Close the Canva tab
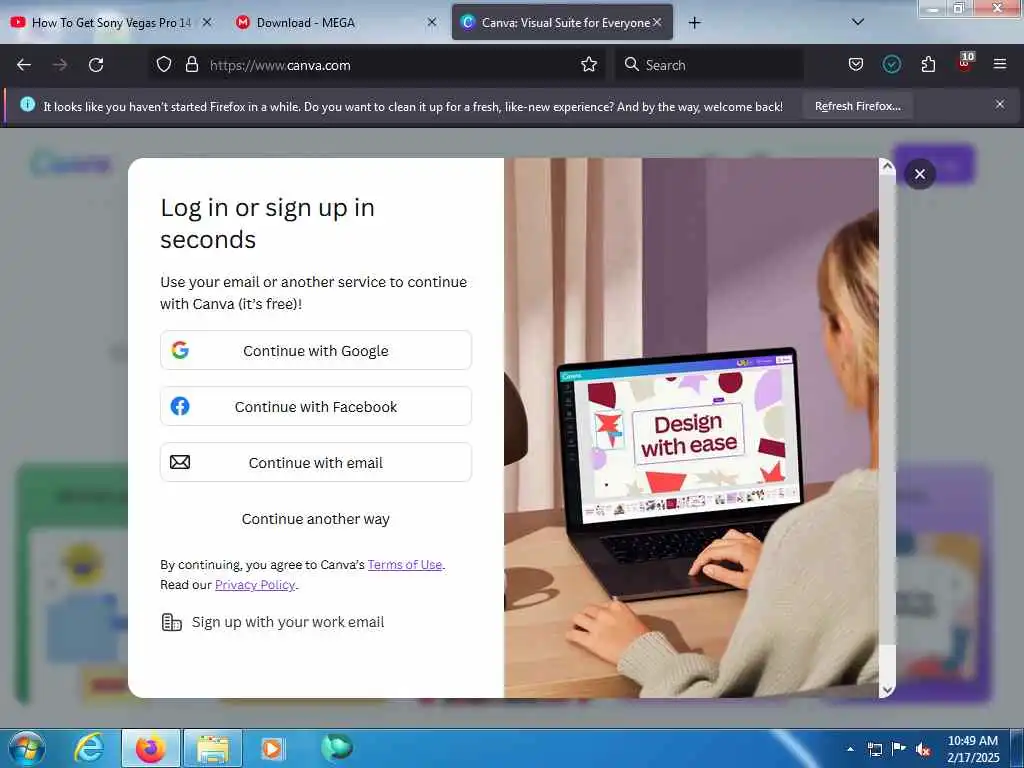The image size is (1024, 768). [657, 22]
